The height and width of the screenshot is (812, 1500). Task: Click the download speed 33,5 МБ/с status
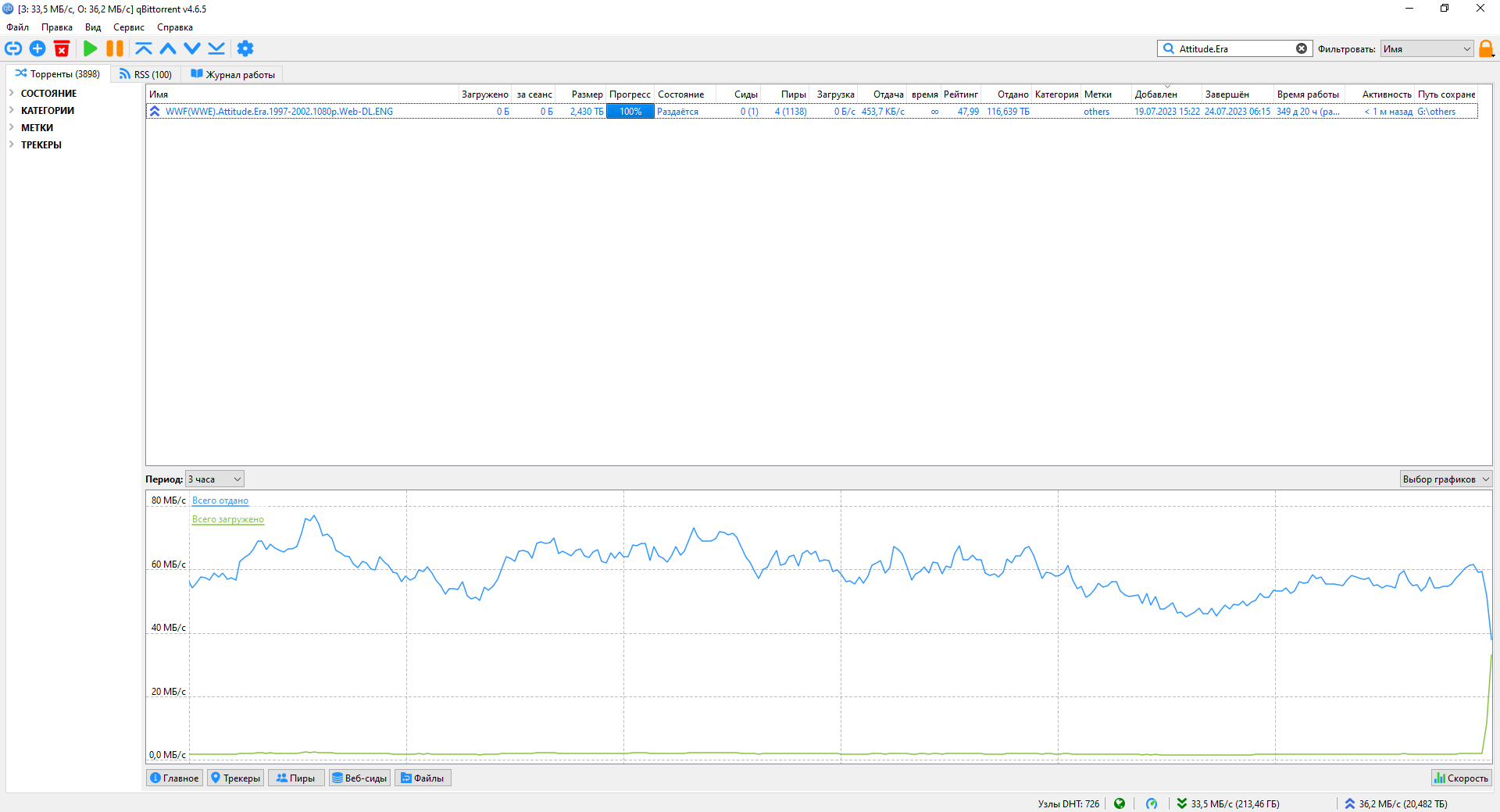coord(1228,803)
